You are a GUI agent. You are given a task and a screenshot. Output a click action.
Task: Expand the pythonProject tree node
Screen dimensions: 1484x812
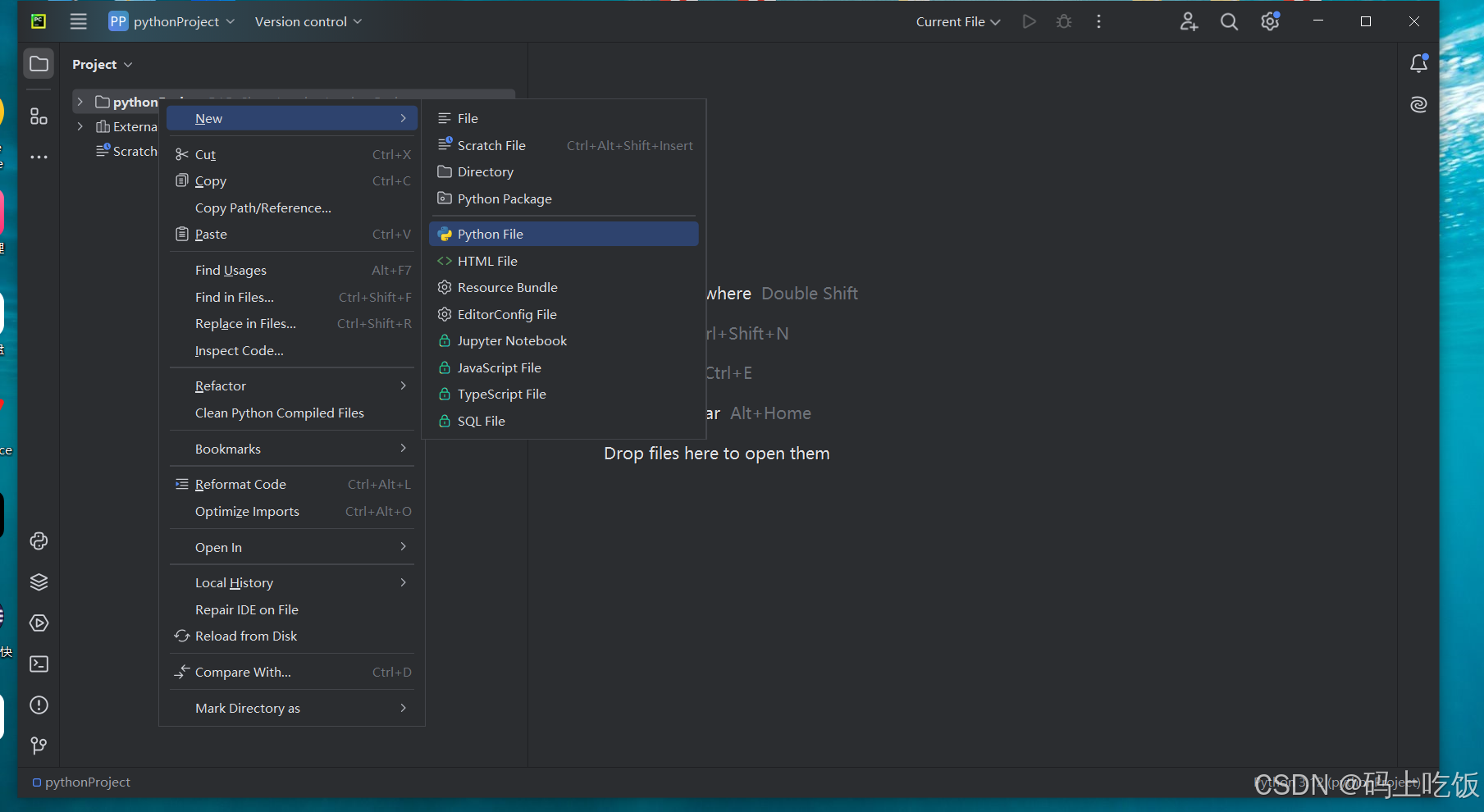80,102
